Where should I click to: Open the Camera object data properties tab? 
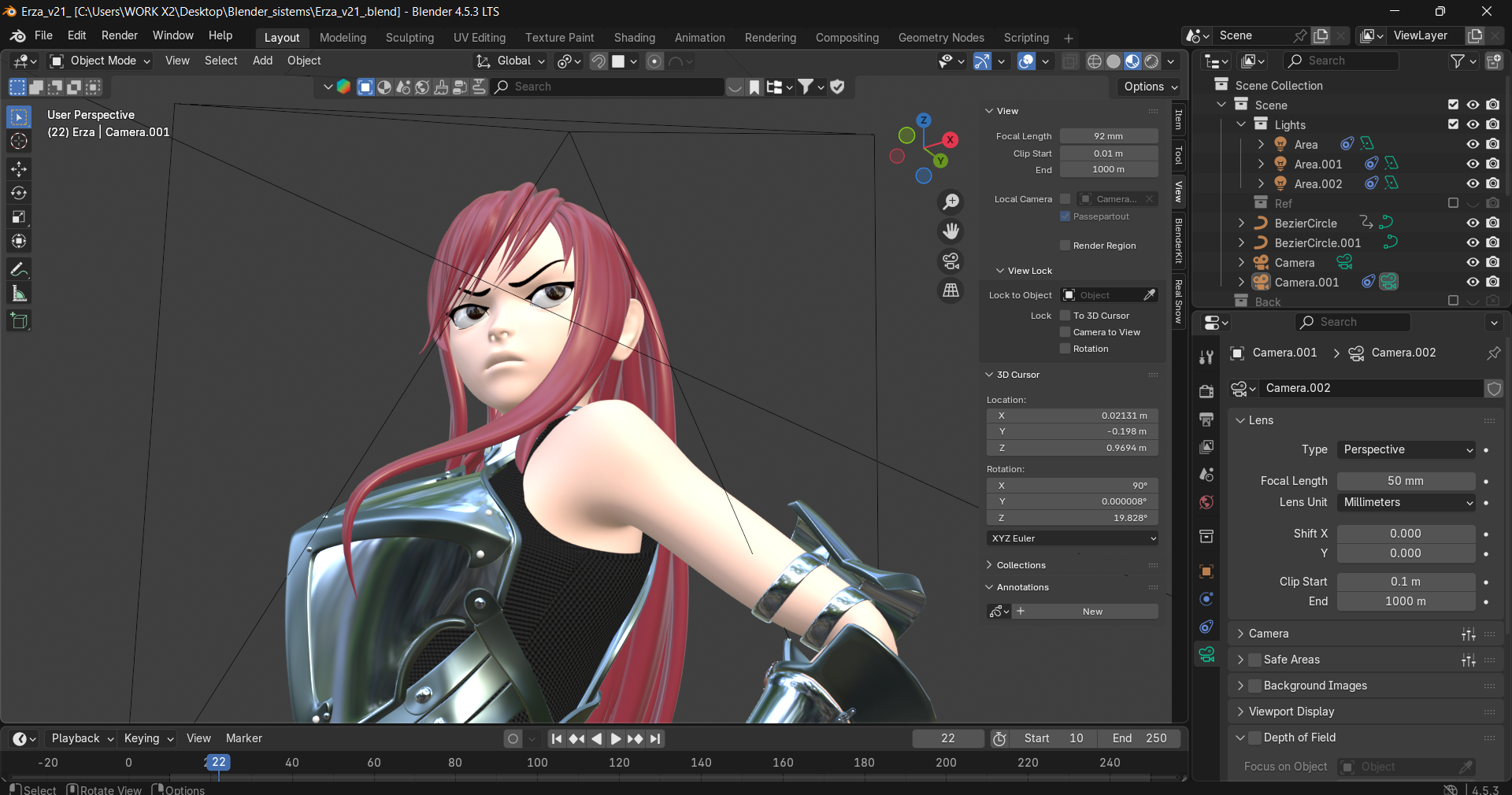(1206, 654)
